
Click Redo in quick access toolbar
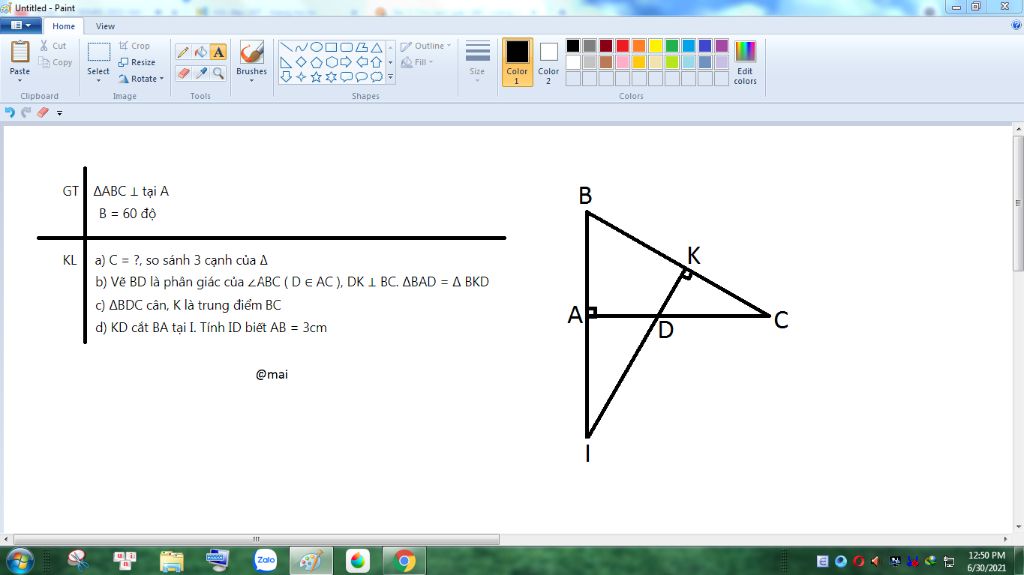(26, 112)
